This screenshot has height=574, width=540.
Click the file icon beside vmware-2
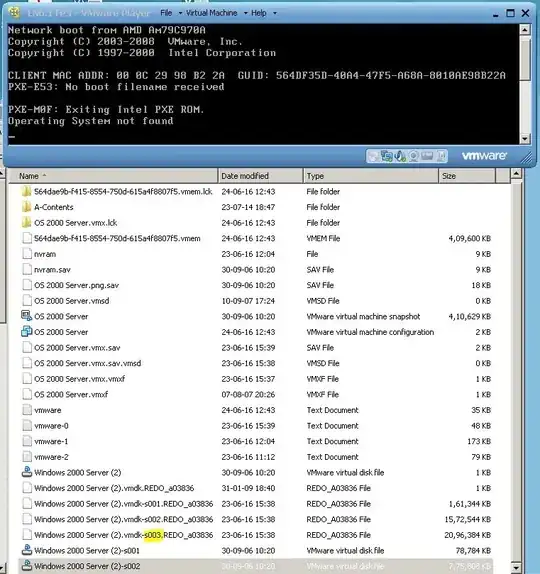[x=27, y=457]
